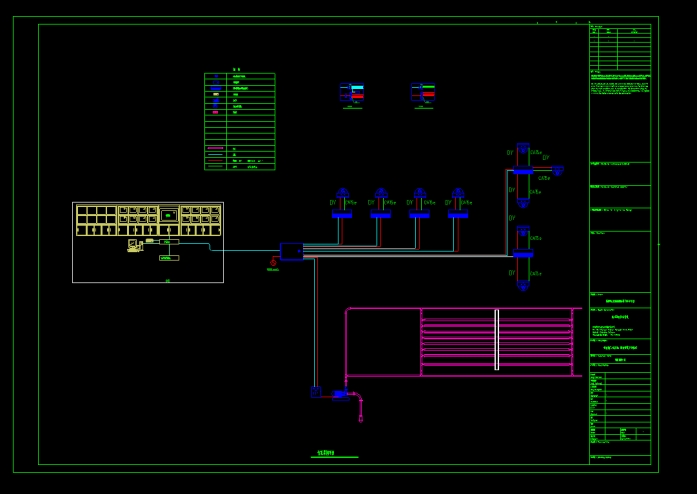This screenshot has height=494, width=697.
Task: Select the third dome camera from the left
Action: pyautogui.click(x=419, y=193)
